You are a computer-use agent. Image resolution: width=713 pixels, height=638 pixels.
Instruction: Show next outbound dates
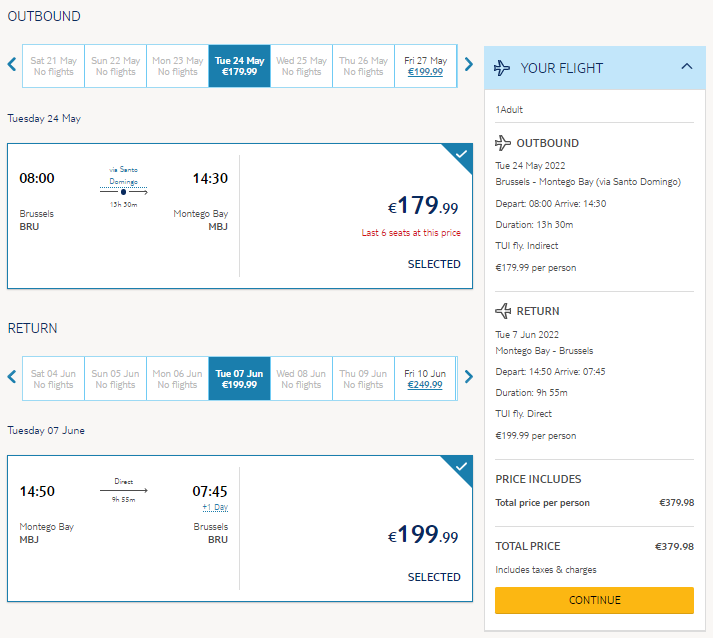[x=469, y=64]
